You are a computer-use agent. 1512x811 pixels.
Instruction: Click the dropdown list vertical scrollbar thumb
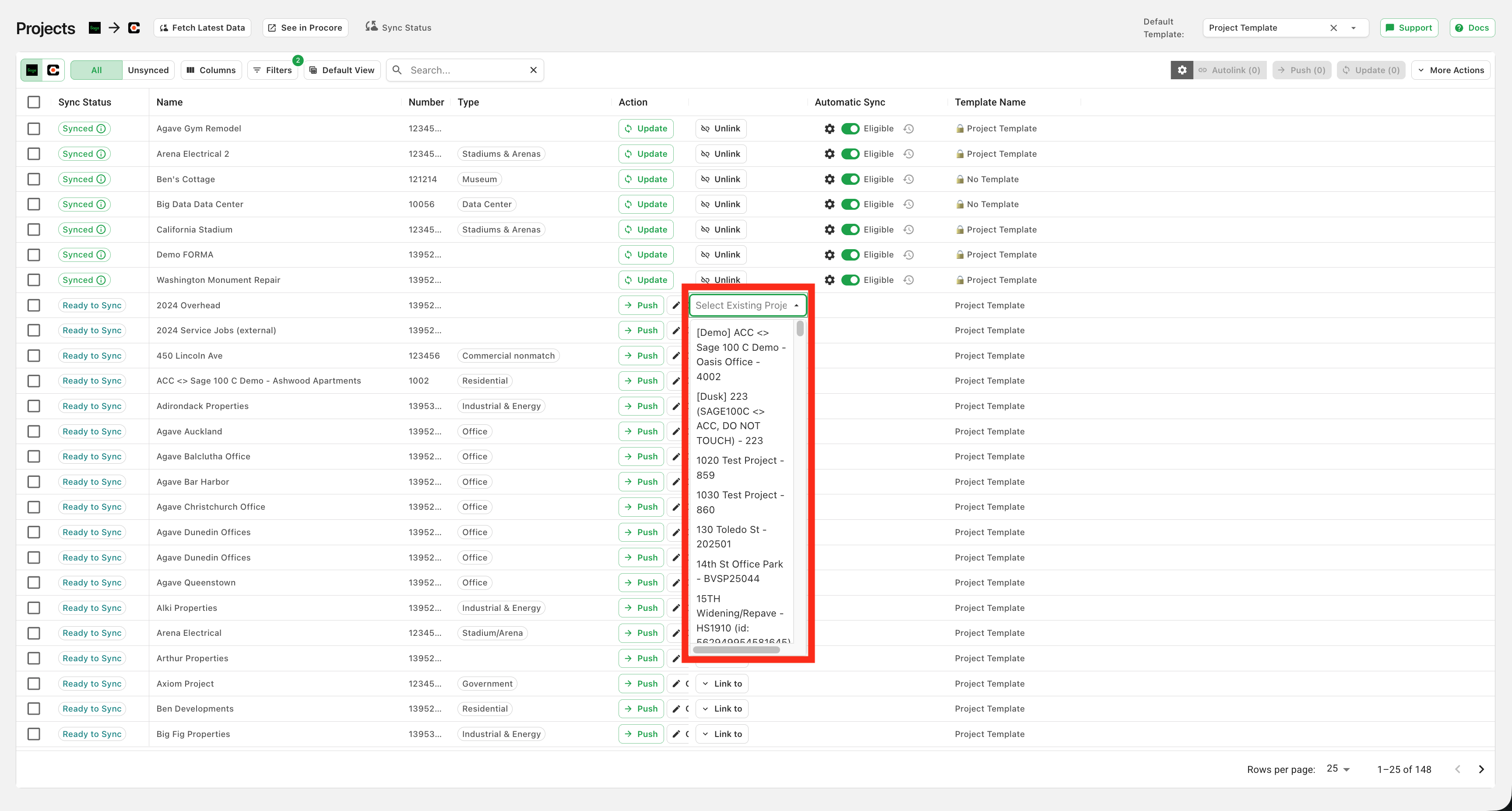tap(800, 328)
